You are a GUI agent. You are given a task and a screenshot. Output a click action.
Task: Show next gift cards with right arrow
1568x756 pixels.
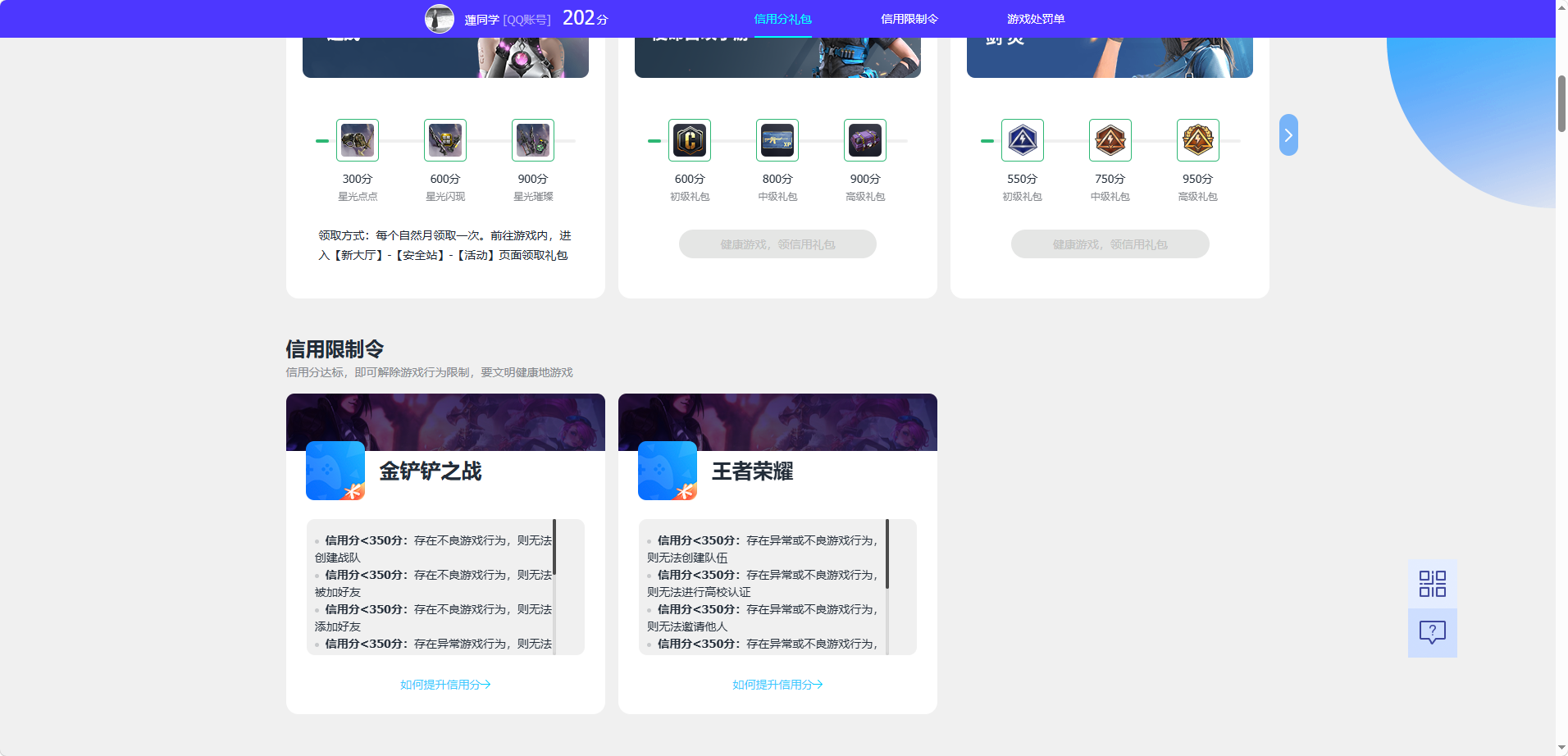tap(1288, 135)
